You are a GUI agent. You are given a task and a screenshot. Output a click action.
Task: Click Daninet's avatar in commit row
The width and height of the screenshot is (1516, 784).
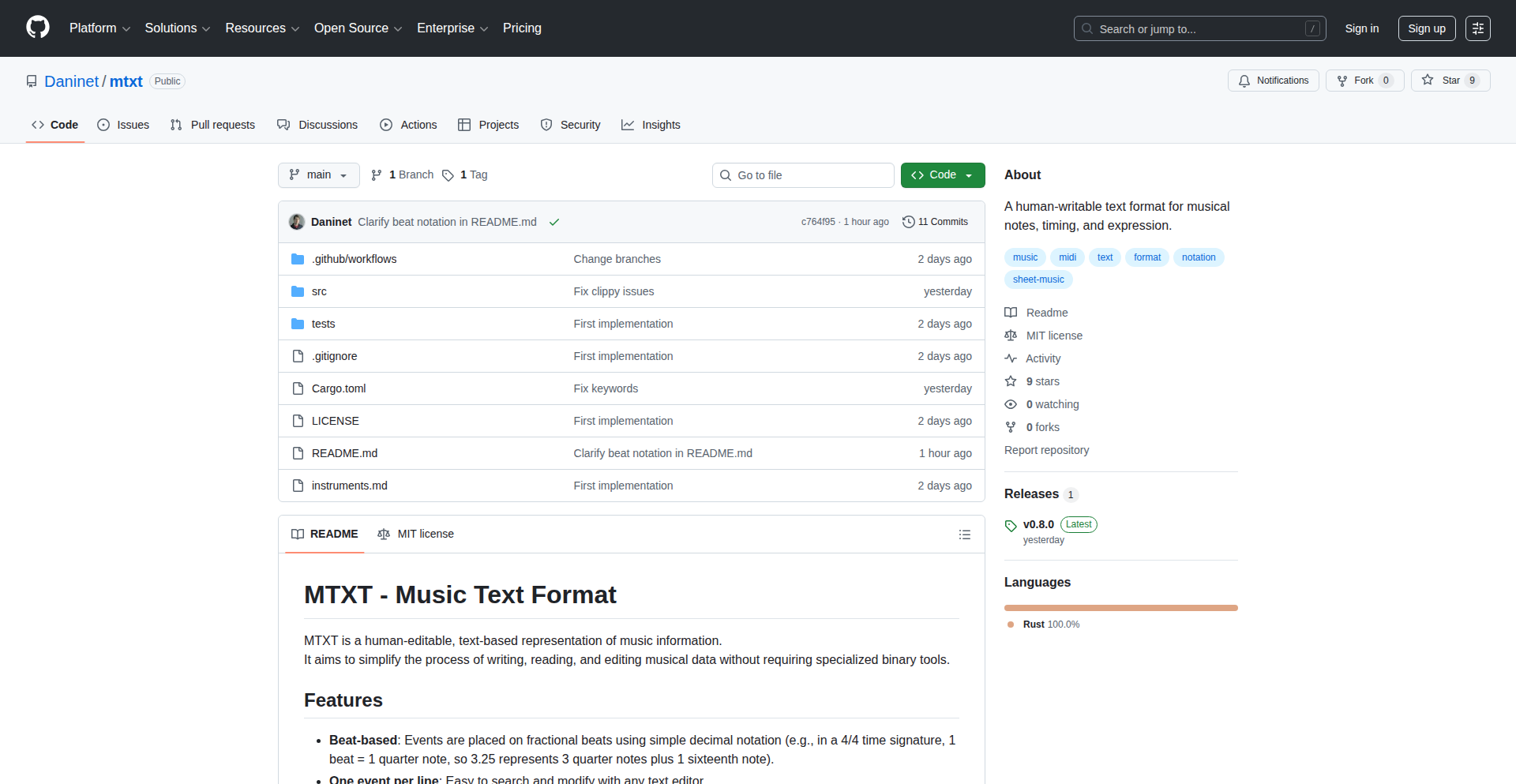[x=297, y=222]
